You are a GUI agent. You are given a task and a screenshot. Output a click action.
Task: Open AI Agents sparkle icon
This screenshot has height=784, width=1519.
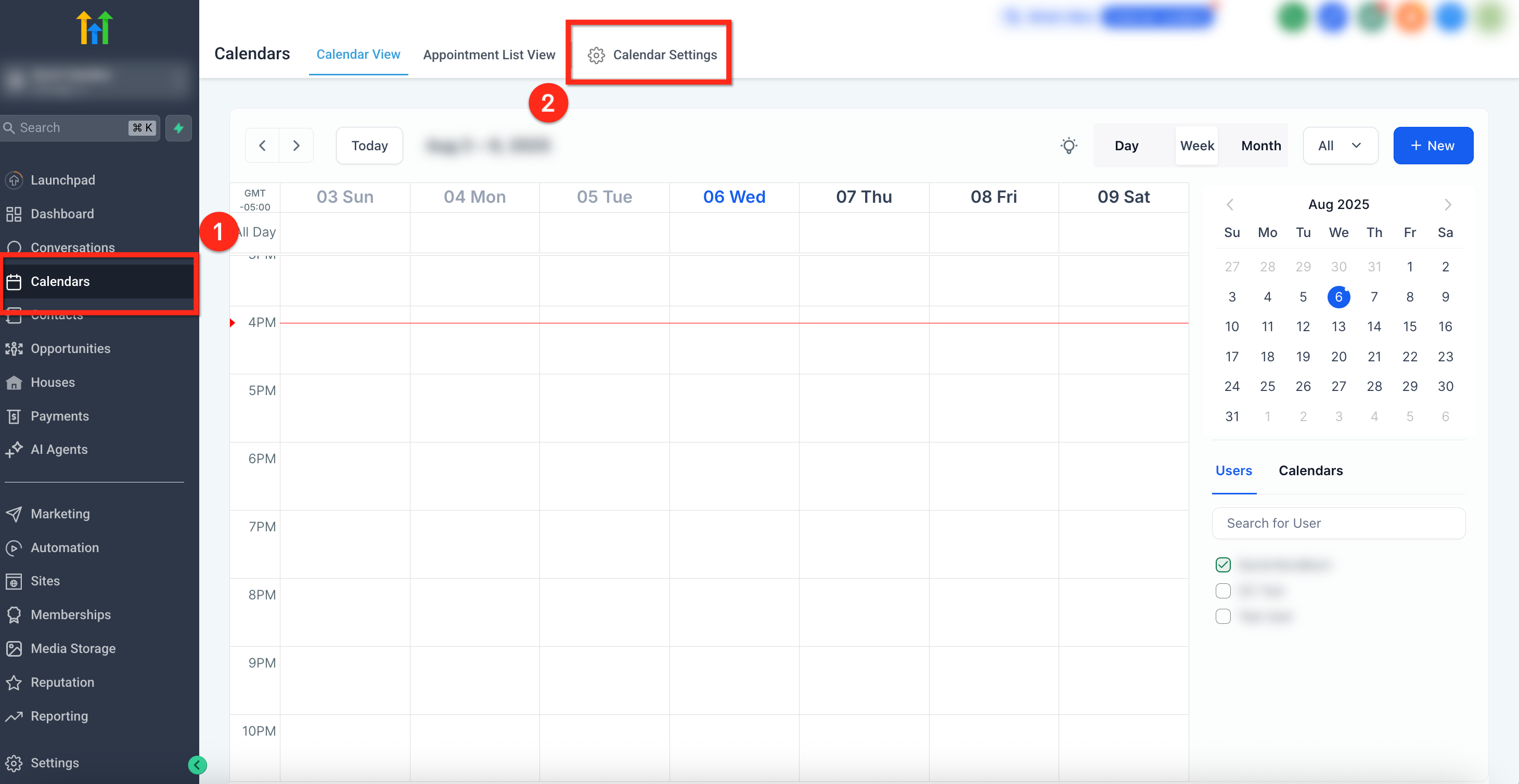[x=14, y=449]
